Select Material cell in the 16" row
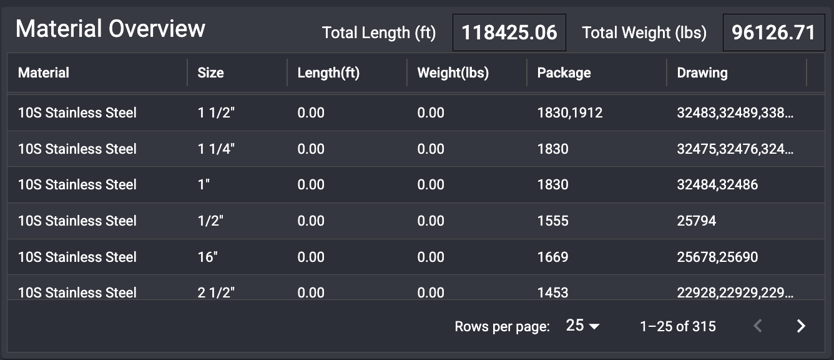The height and width of the screenshot is (360, 834). pyautogui.click(x=77, y=257)
